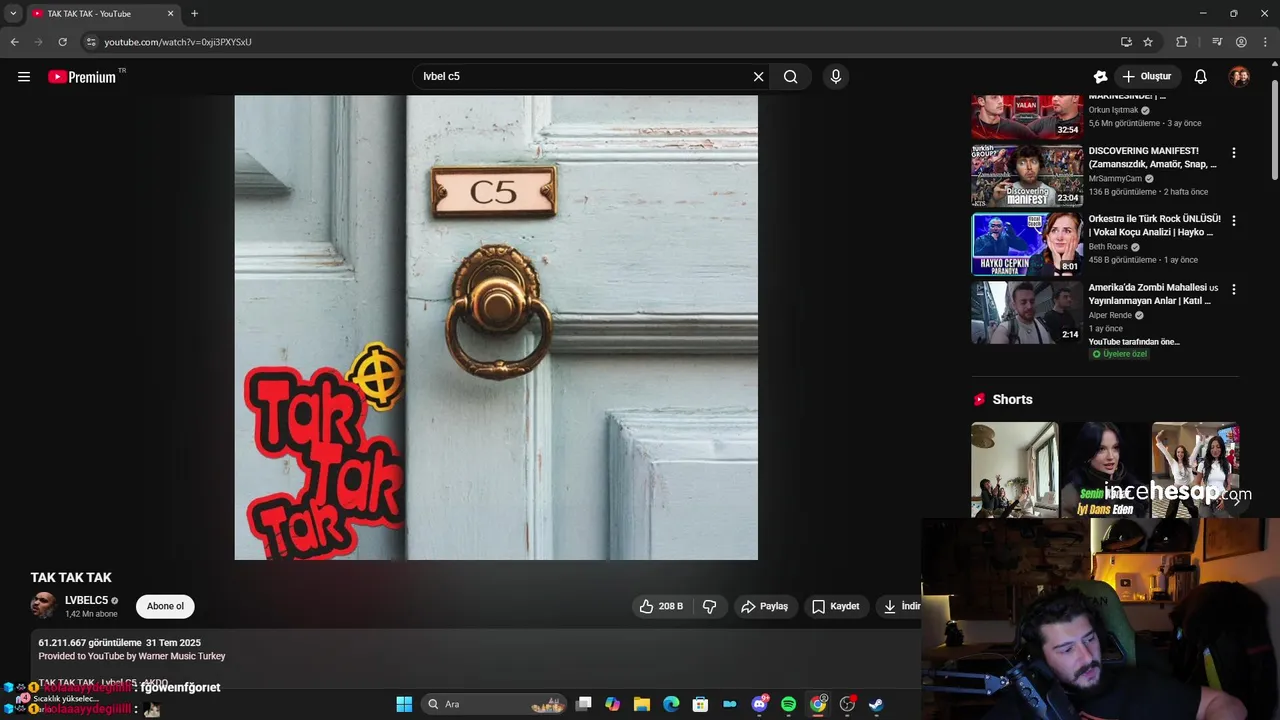Open the Windows Start menu
This screenshot has height=720, width=1280.
pyautogui.click(x=404, y=704)
